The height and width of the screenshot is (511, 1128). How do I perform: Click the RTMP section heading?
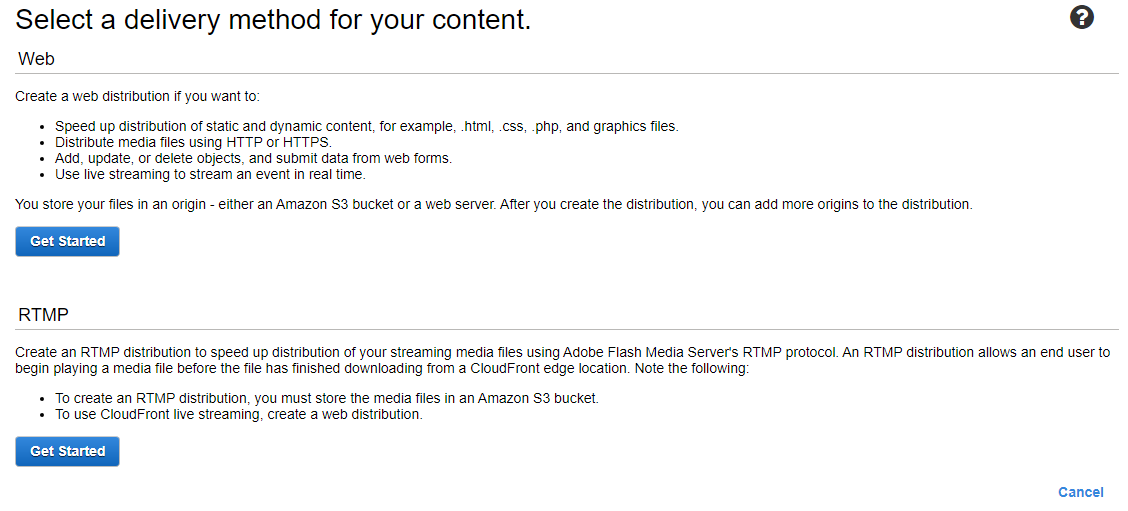[43, 315]
